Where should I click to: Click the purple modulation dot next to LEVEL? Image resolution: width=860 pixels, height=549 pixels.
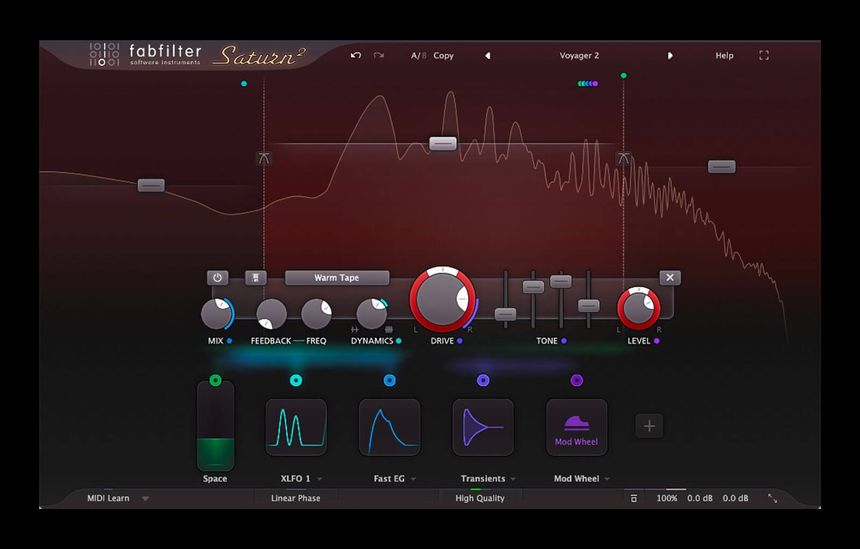tap(657, 341)
